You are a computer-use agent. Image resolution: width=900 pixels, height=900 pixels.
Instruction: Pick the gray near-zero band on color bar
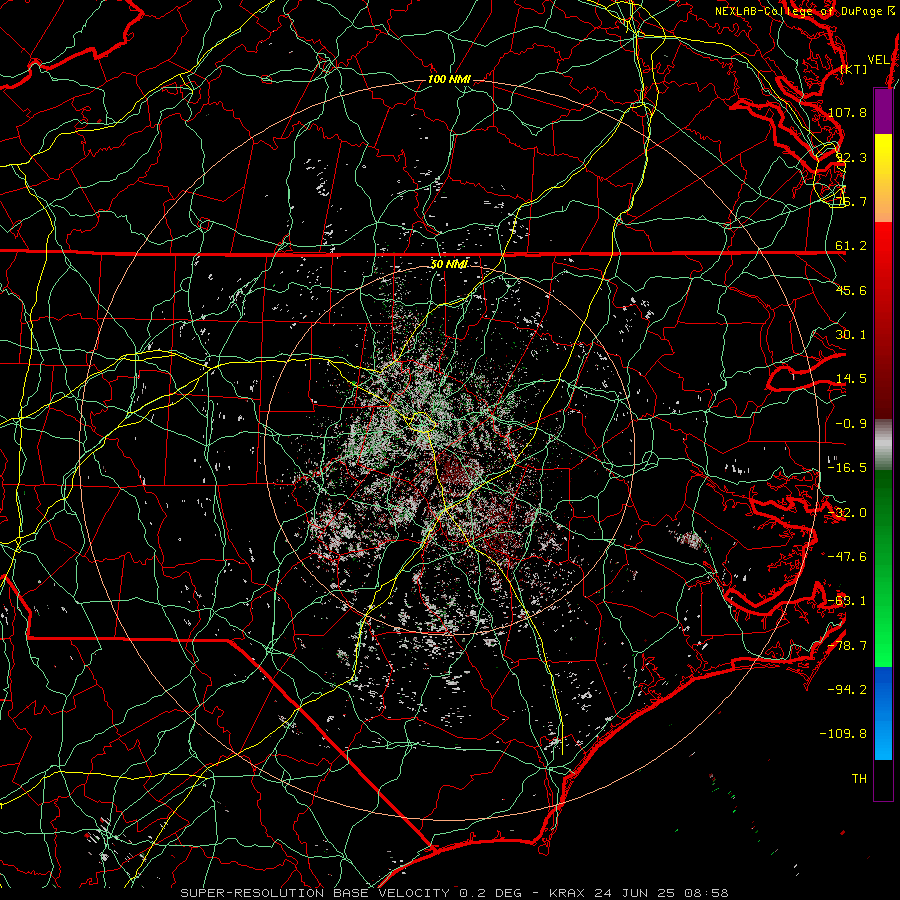(883, 445)
